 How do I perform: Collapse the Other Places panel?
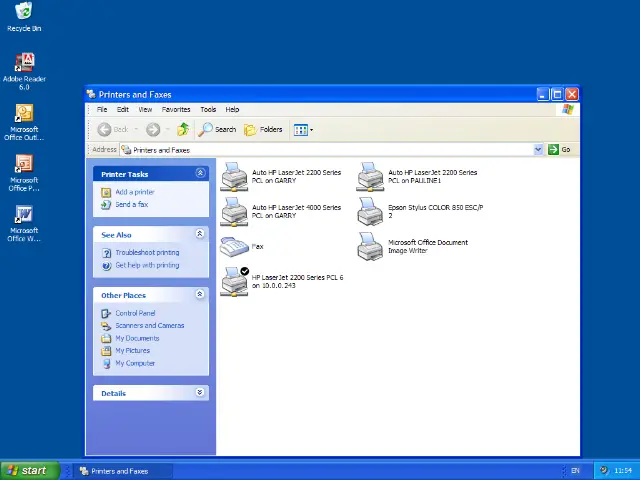tap(200, 294)
